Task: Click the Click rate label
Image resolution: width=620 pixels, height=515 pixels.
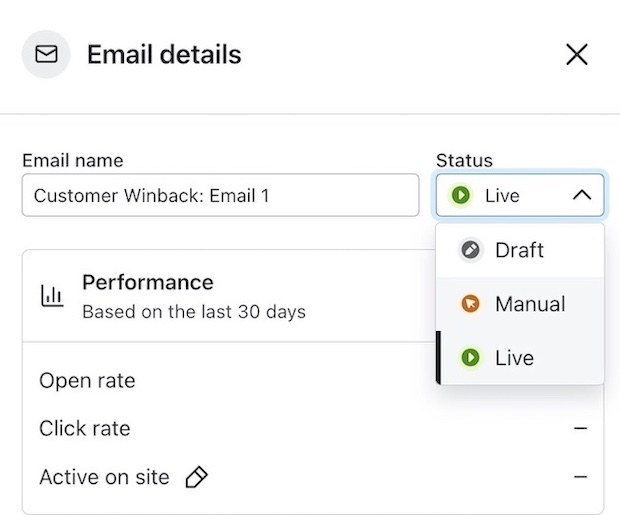Action: click(84, 429)
